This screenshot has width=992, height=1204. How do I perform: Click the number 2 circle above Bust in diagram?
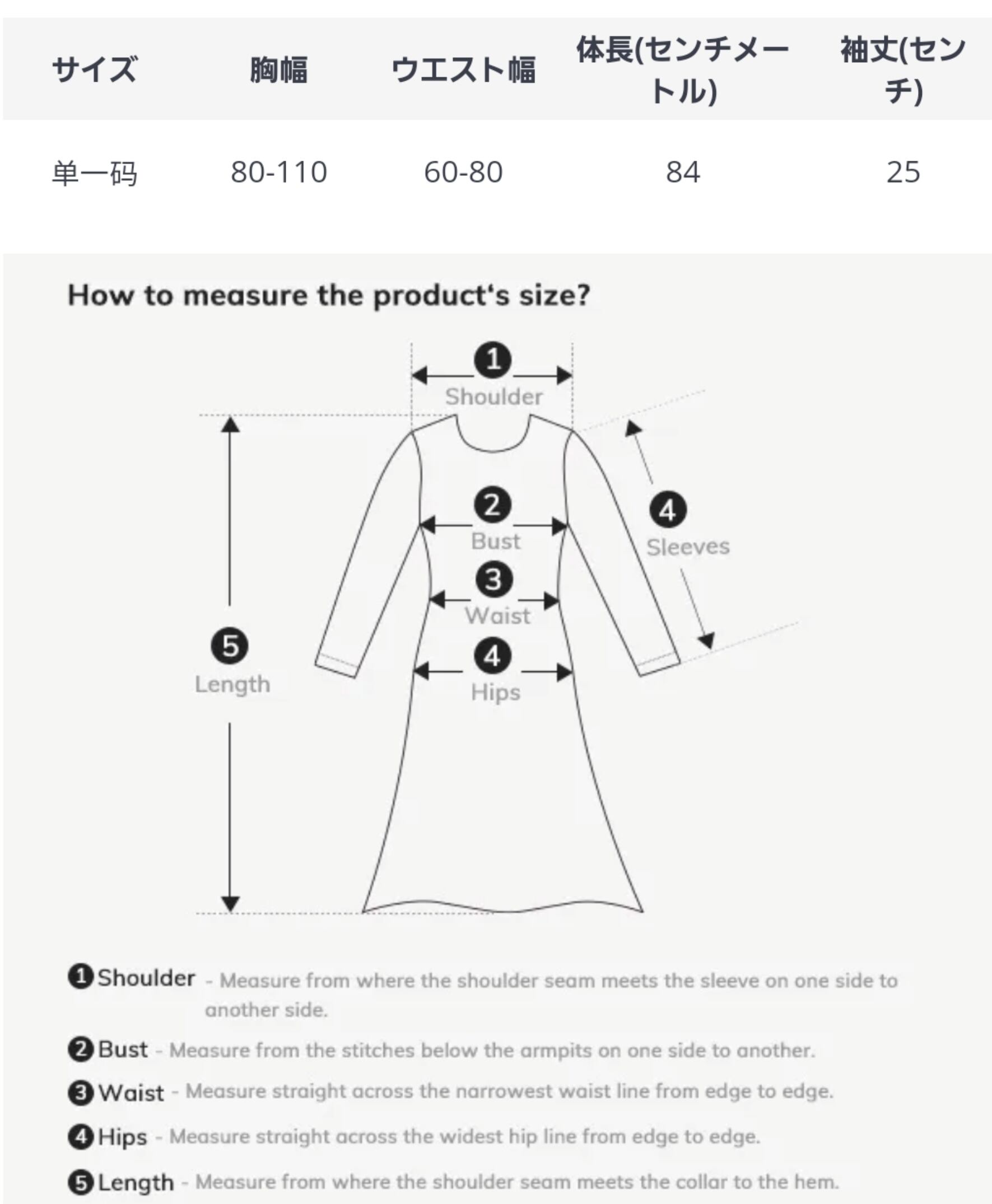(x=492, y=505)
